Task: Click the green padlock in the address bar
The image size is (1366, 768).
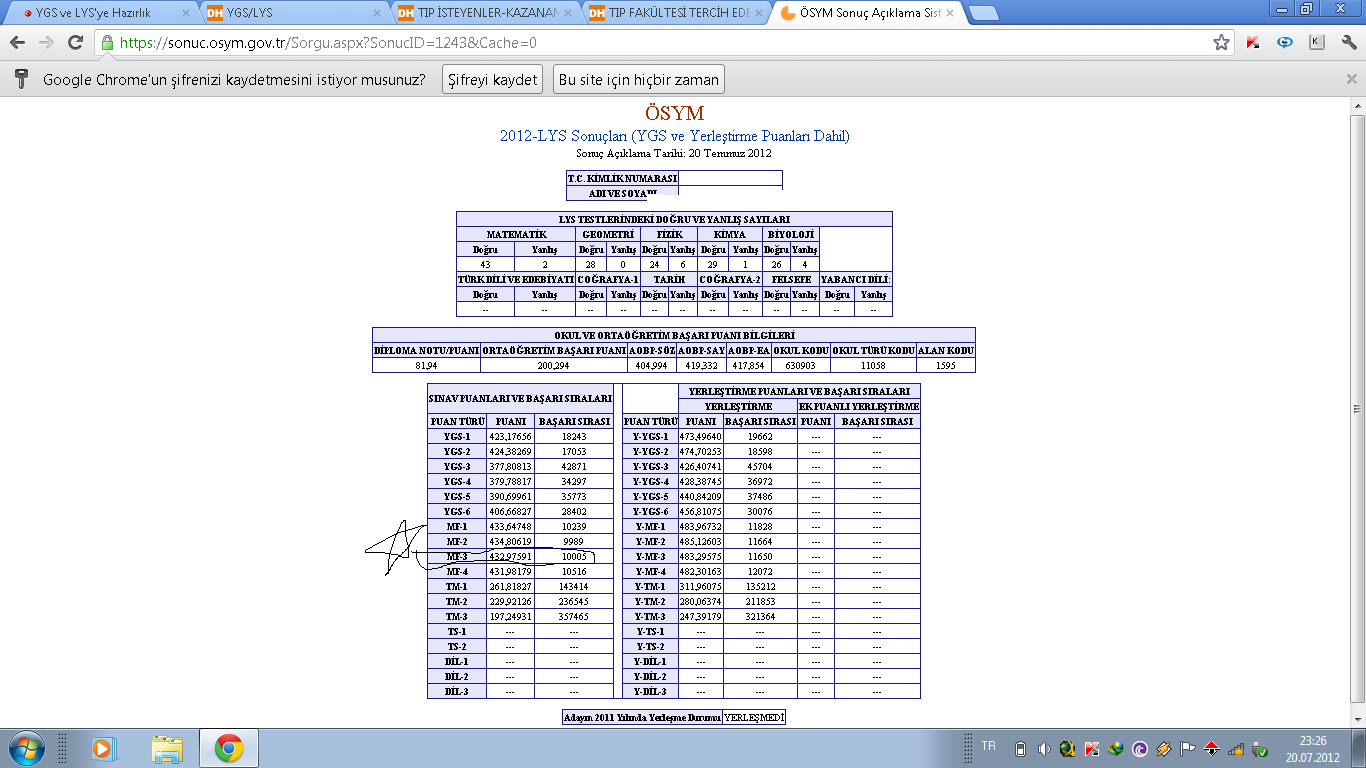Action: click(108, 43)
